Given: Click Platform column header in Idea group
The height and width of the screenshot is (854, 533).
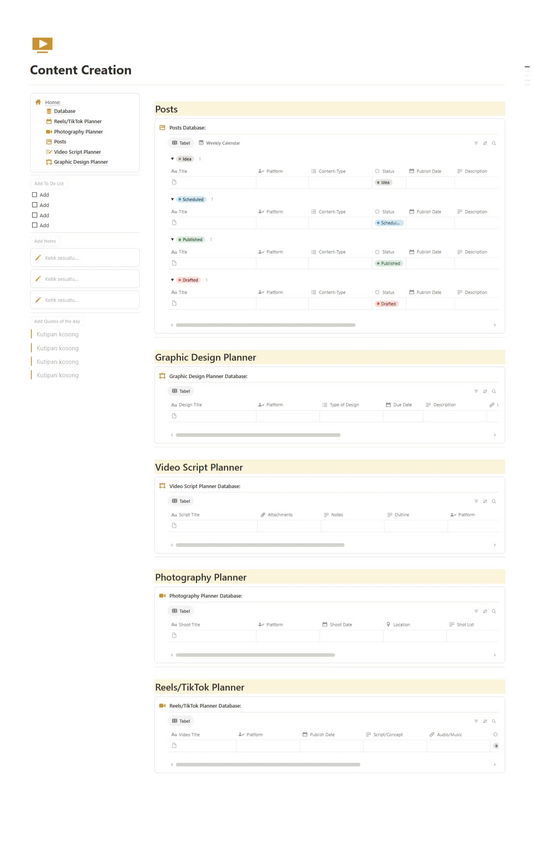Looking at the screenshot, I should (x=271, y=171).
